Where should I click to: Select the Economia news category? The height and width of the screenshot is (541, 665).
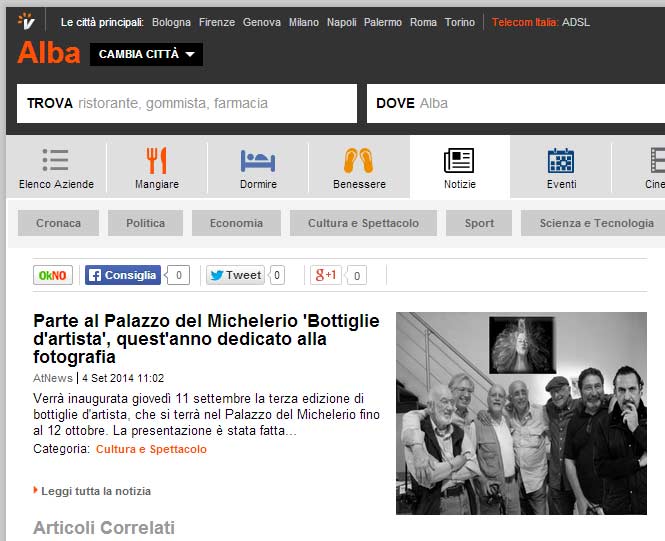(x=236, y=223)
